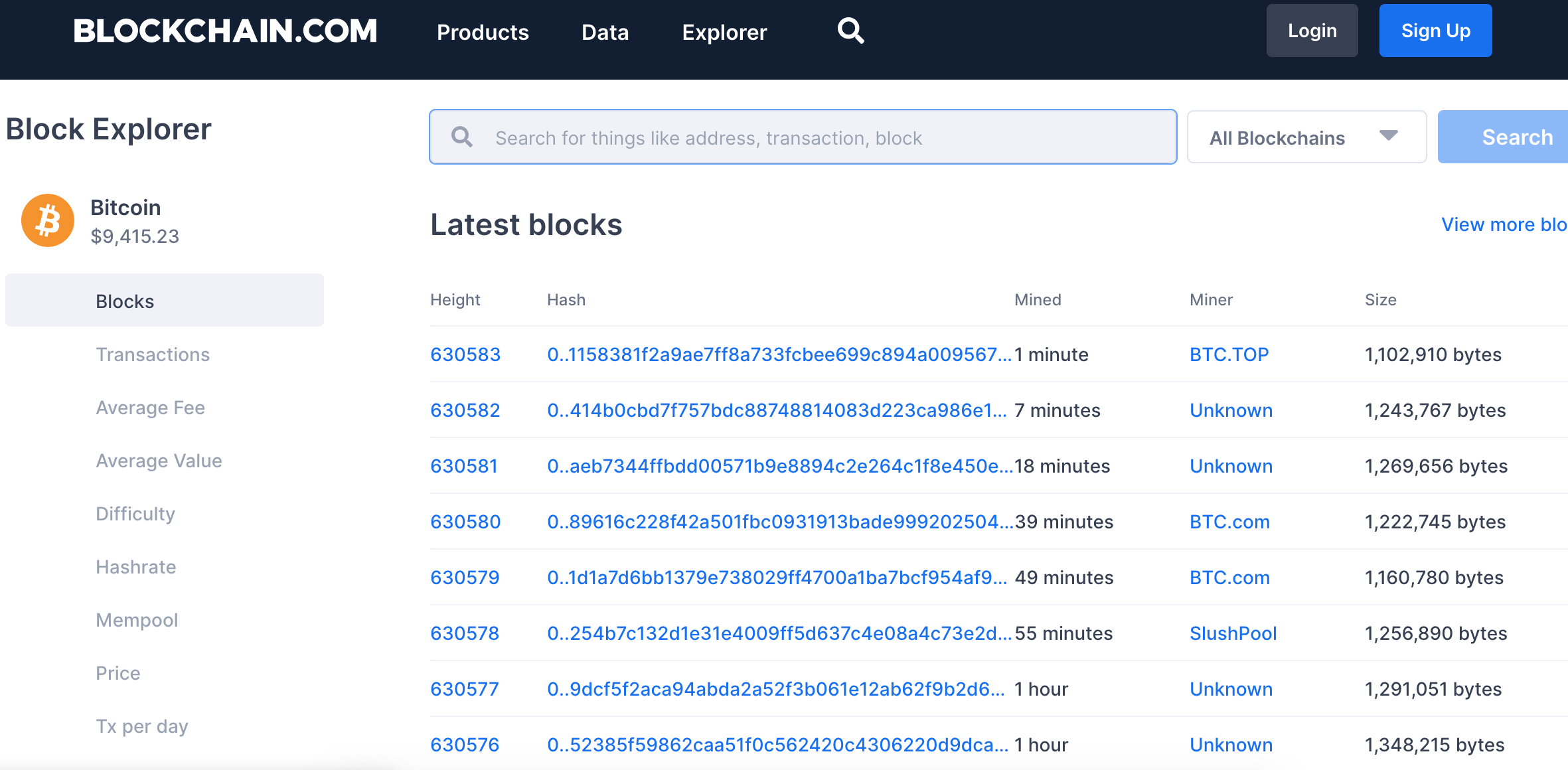Click the Login button

[1312, 30]
